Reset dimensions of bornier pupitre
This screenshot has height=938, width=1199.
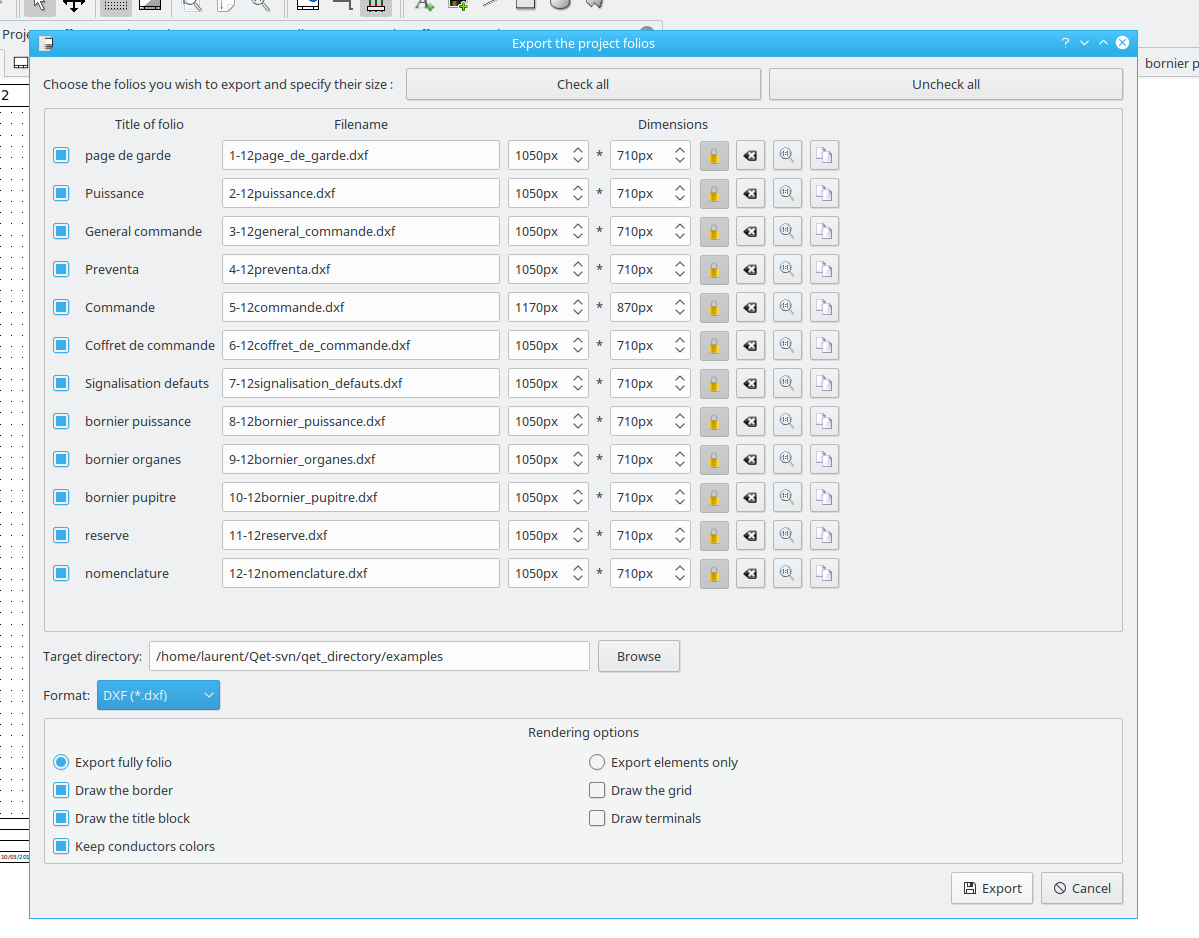[750, 497]
